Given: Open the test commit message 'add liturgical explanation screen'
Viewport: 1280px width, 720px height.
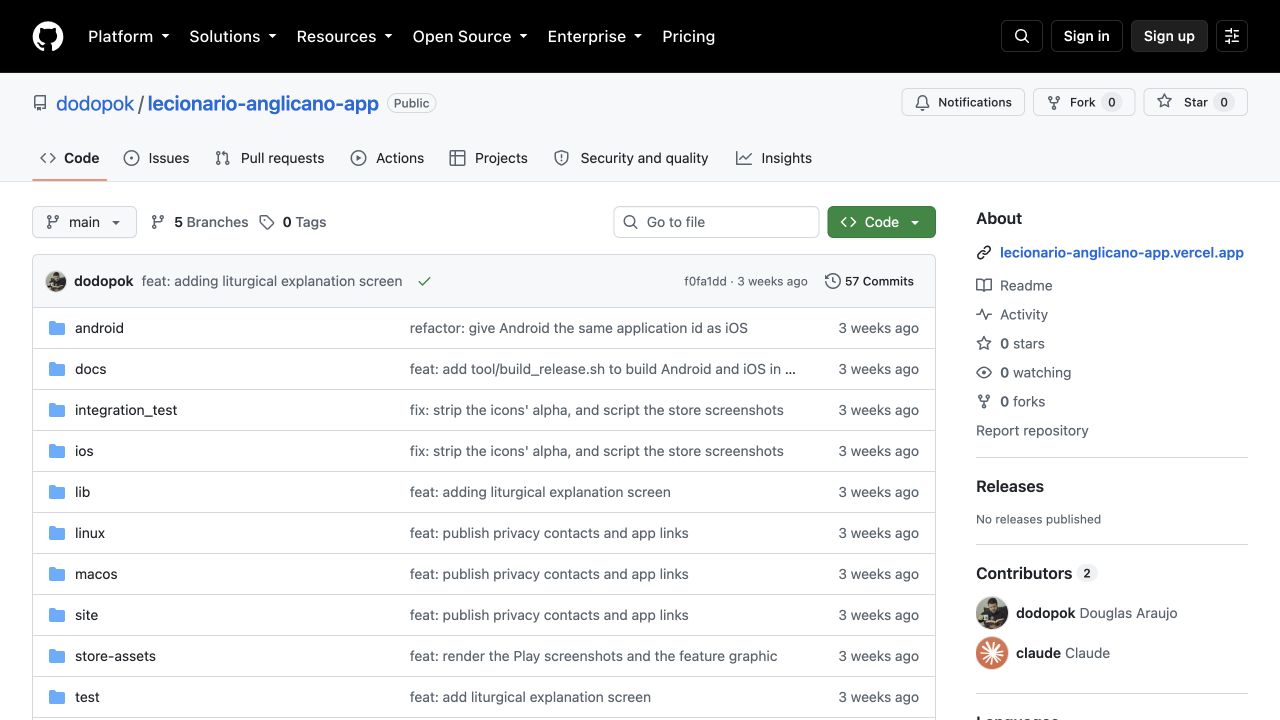Looking at the screenshot, I should tap(530, 697).
